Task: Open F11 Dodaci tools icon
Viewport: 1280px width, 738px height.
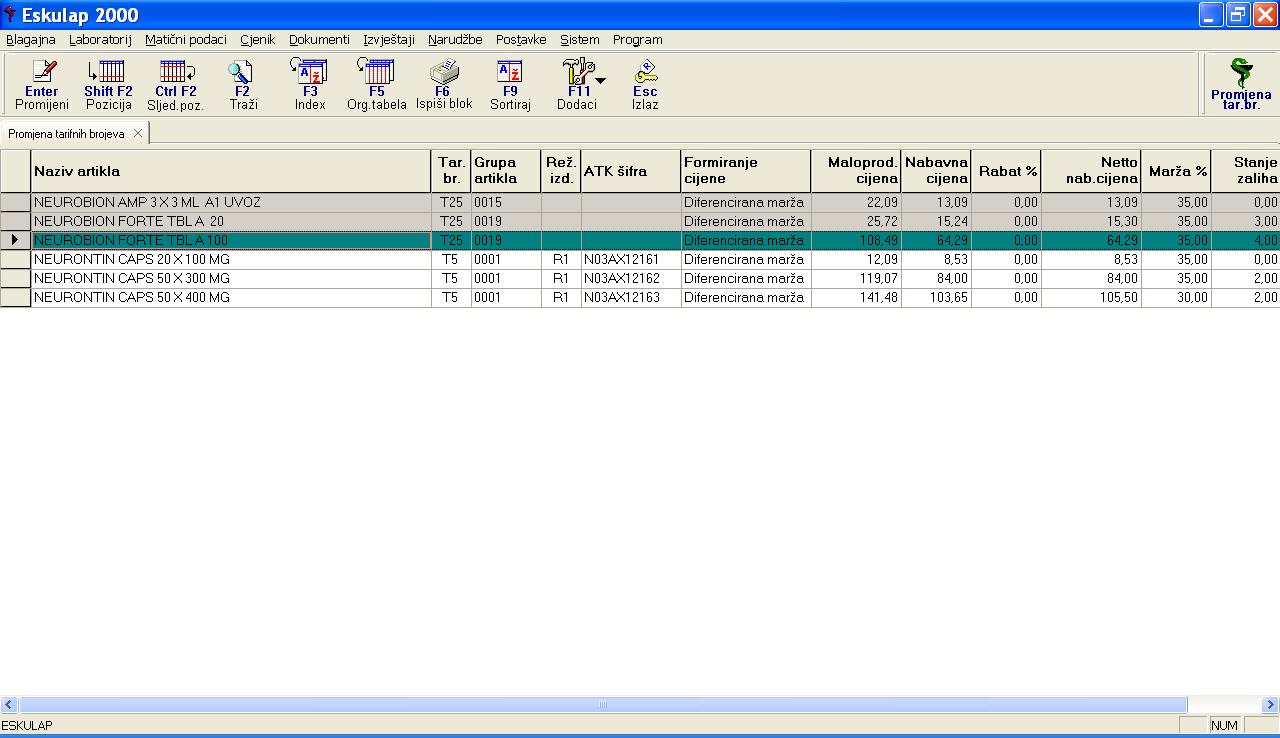Action: tap(577, 84)
